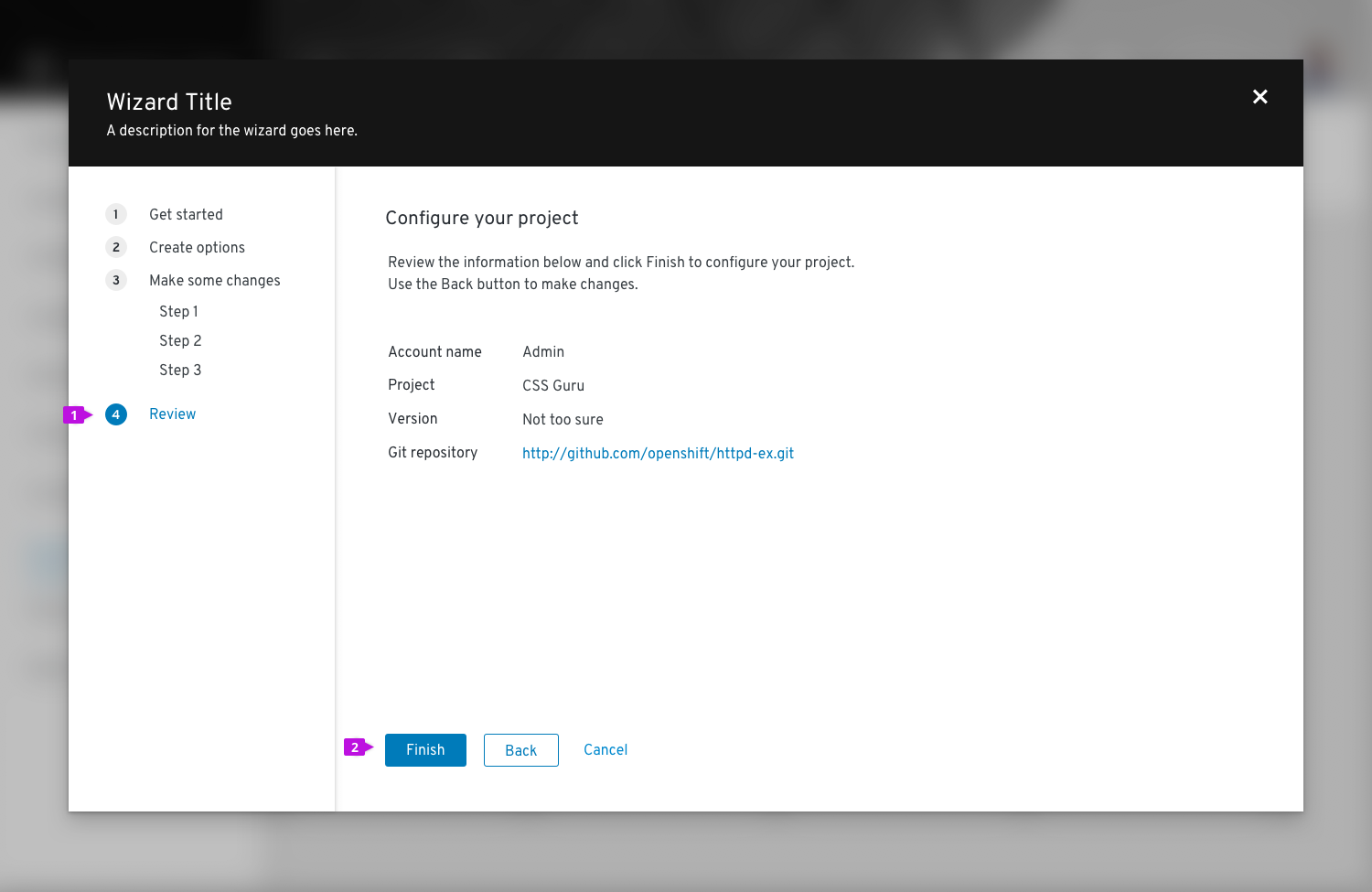Screen dimensions: 1372x892
Task: Click the Git repository label
Action: 433,453
